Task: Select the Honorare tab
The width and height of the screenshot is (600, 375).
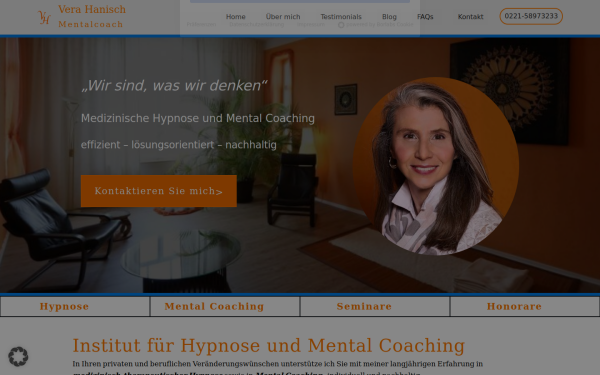Action: (525, 307)
